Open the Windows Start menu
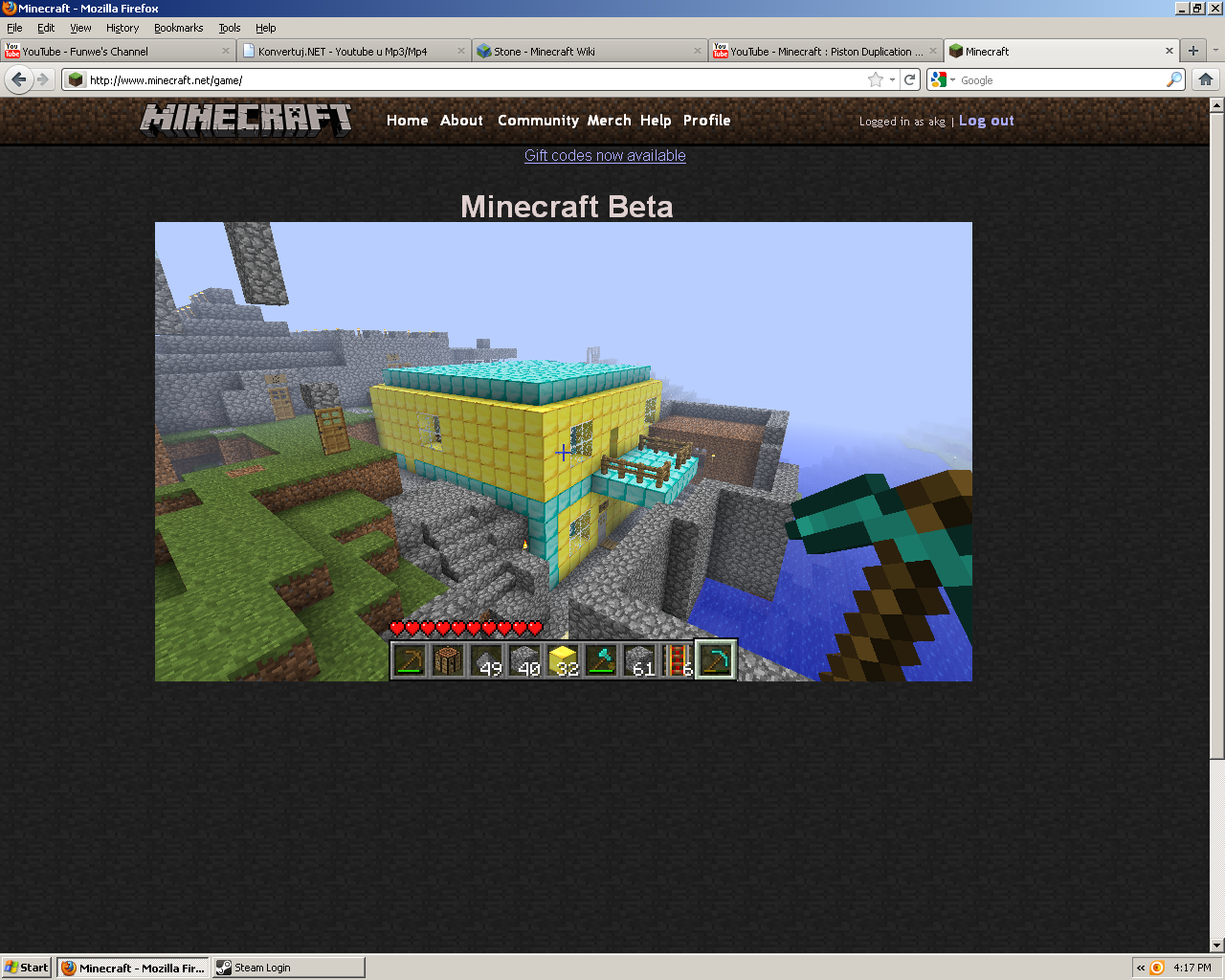1225x980 pixels. click(27, 968)
